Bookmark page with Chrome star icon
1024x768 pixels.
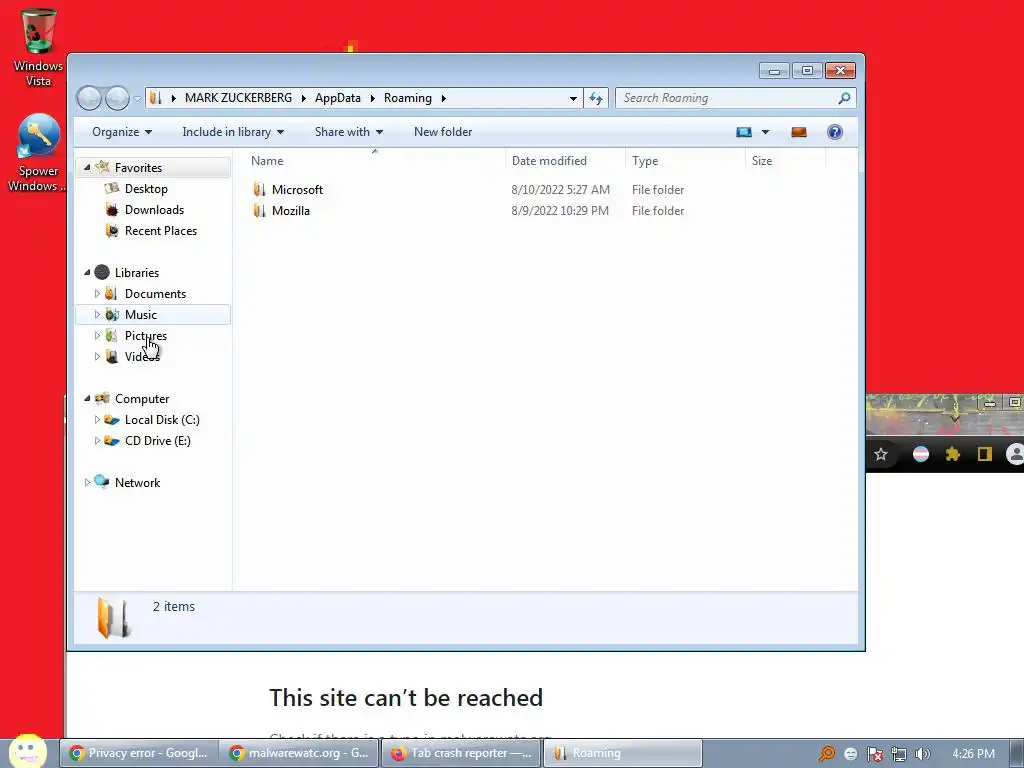click(x=881, y=454)
